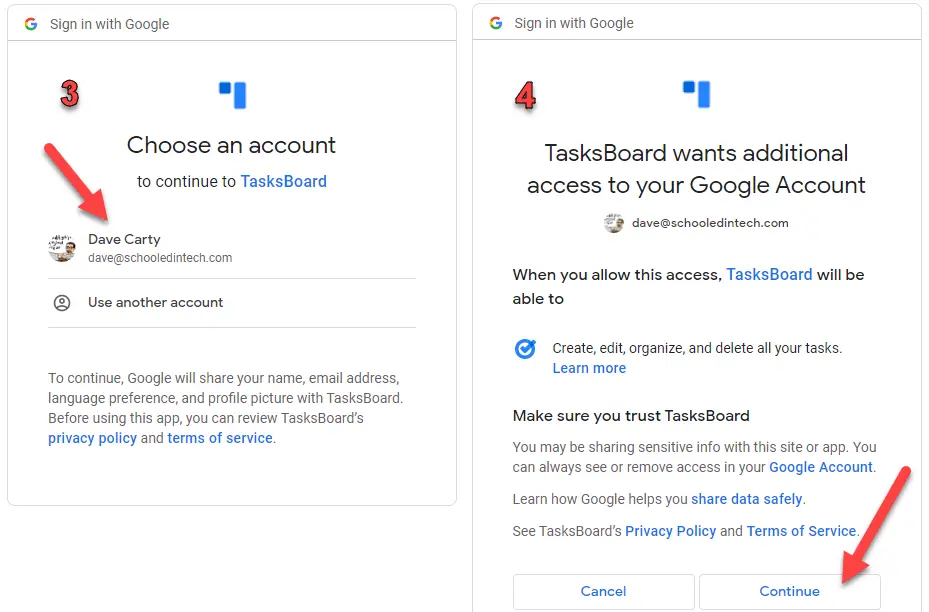
Task: Click the Cancel button
Action: pos(603,591)
